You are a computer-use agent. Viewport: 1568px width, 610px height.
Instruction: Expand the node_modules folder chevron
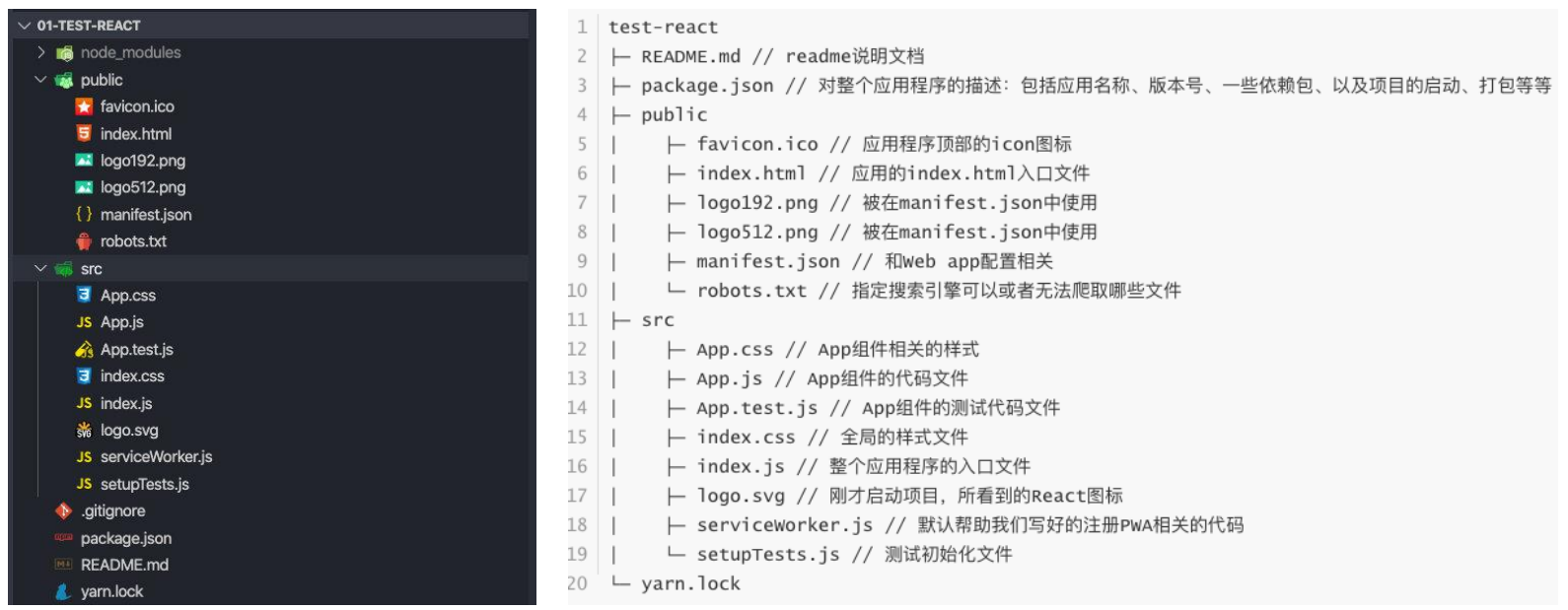click(41, 52)
